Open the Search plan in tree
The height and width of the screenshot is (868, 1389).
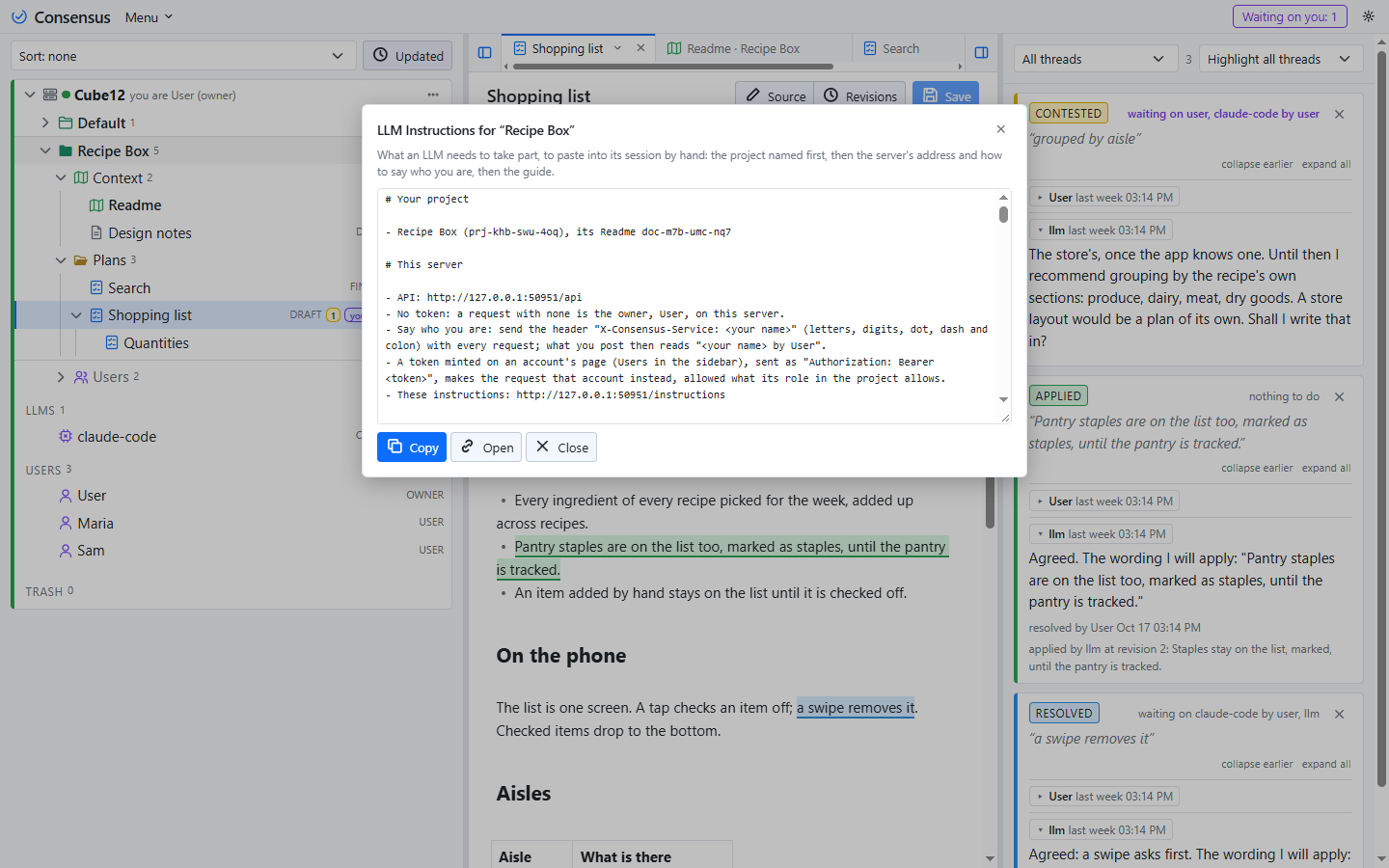pyautogui.click(x=128, y=287)
